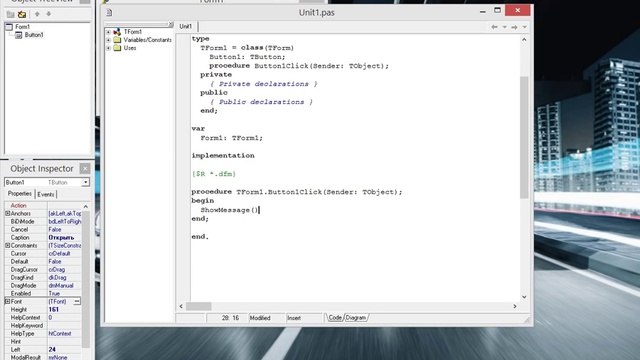Viewport: 640px width, 360px height.
Task: Close the Object TreeView panel
Action: point(85,1)
